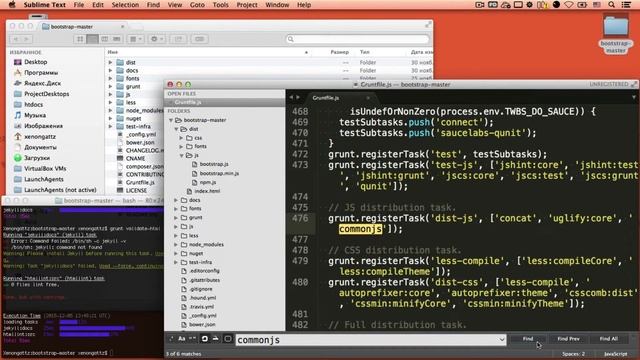Image resolution: width=640 pixels, height=360 pixels.
Task: Go back in the Finder window
Action: [16, 39]
